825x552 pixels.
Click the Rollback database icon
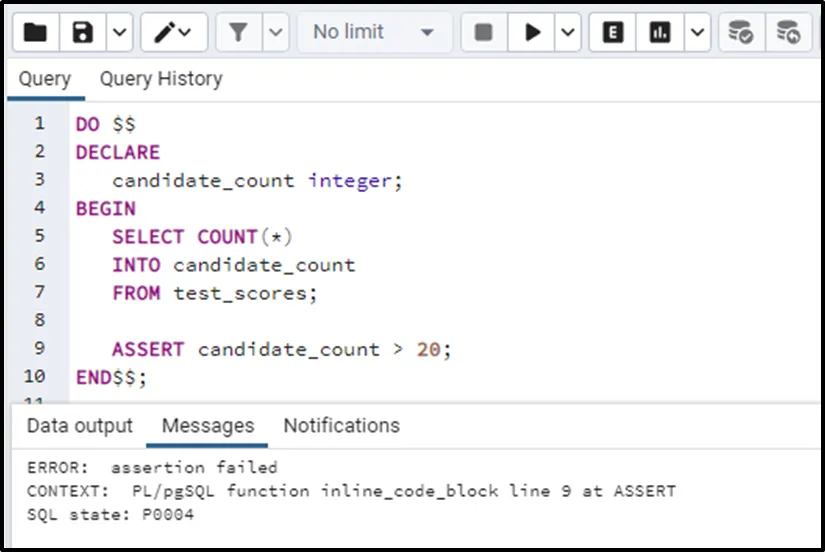789,33
